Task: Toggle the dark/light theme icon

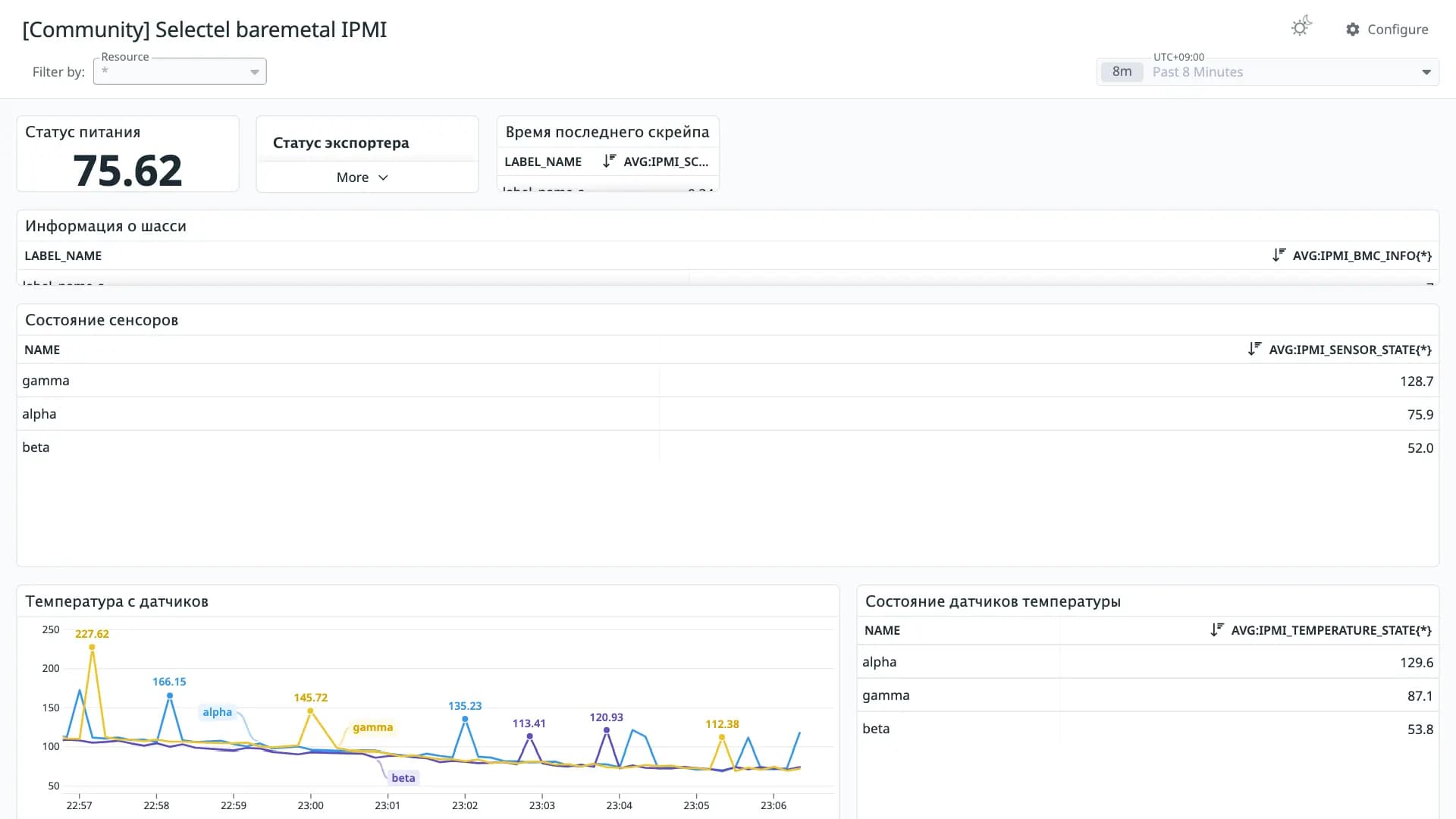Action: pyautogui.click(x=1301, y=27)
